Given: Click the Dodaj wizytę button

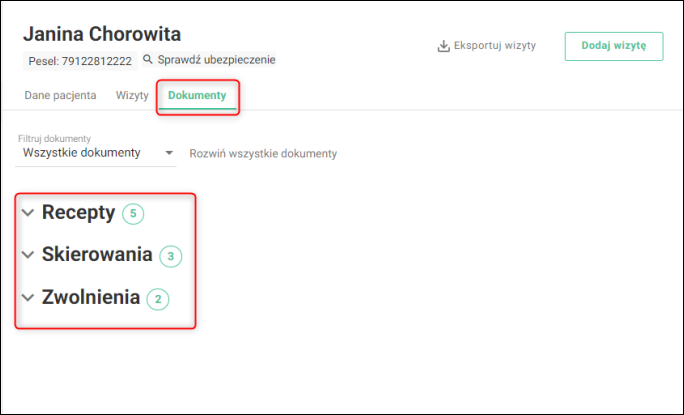Looking at the screenshot, I should point(614,46).
